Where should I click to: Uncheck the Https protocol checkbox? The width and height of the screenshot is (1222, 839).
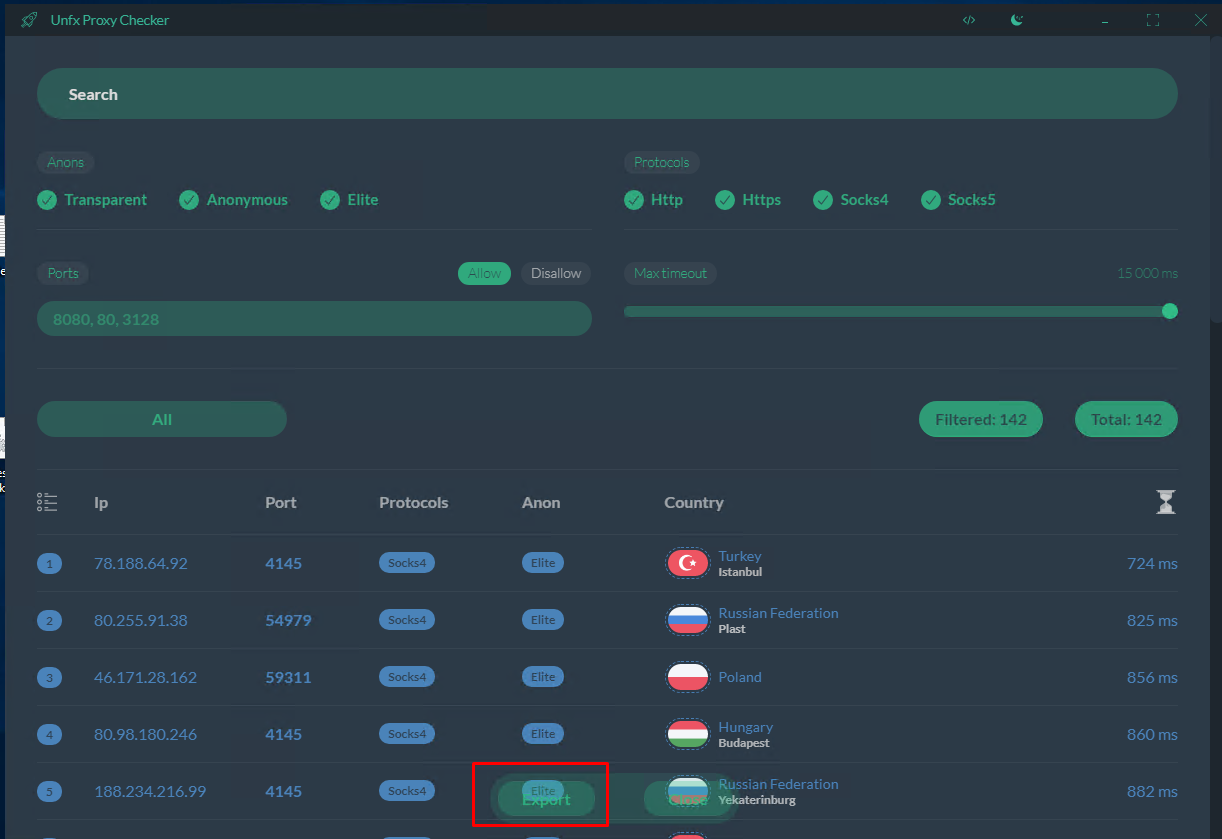tap(725, 200)
